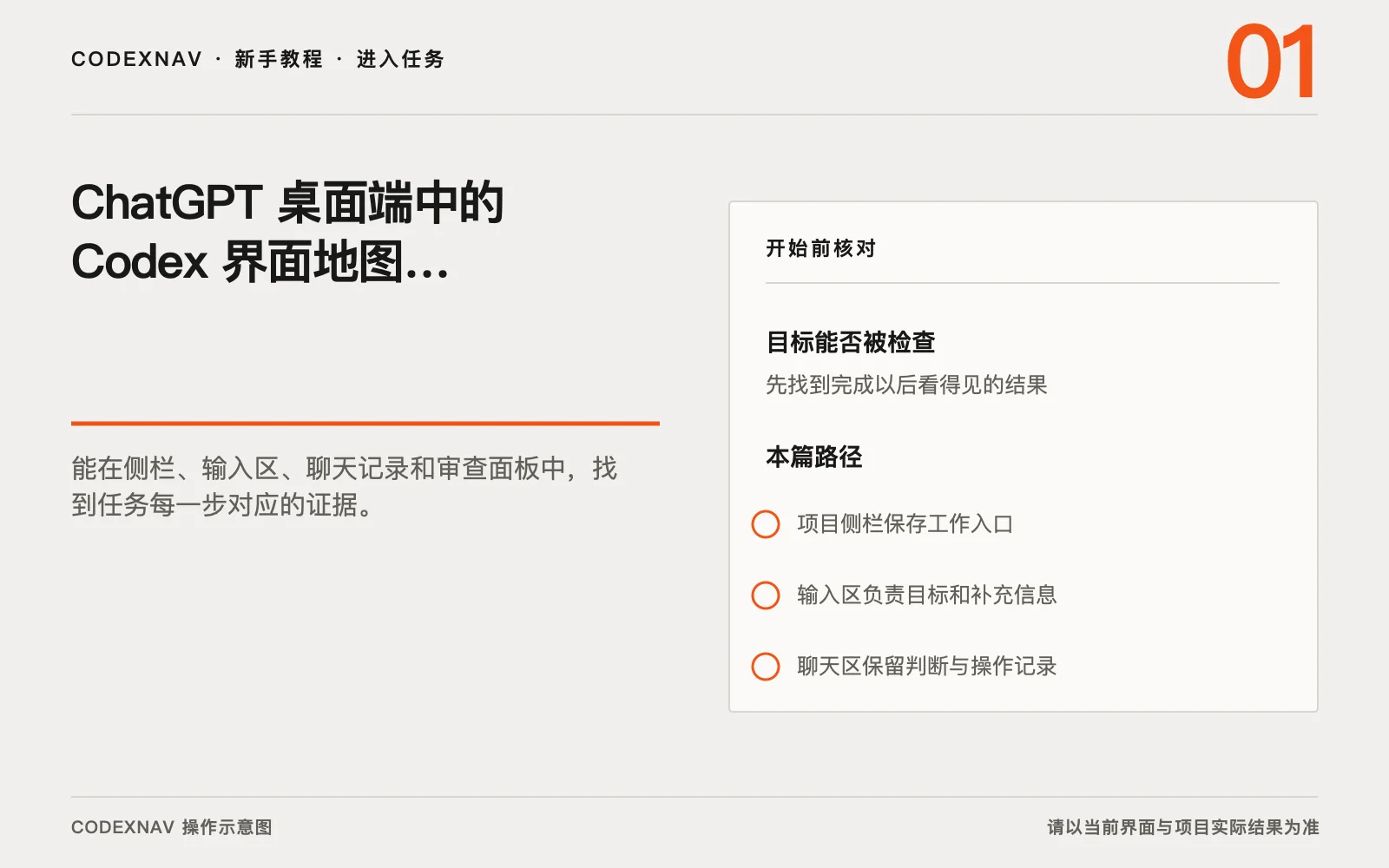Click the 项目侧栏保存工作入口 list label
Viewport: 1389px width, 868px height.
pos(905,524)
